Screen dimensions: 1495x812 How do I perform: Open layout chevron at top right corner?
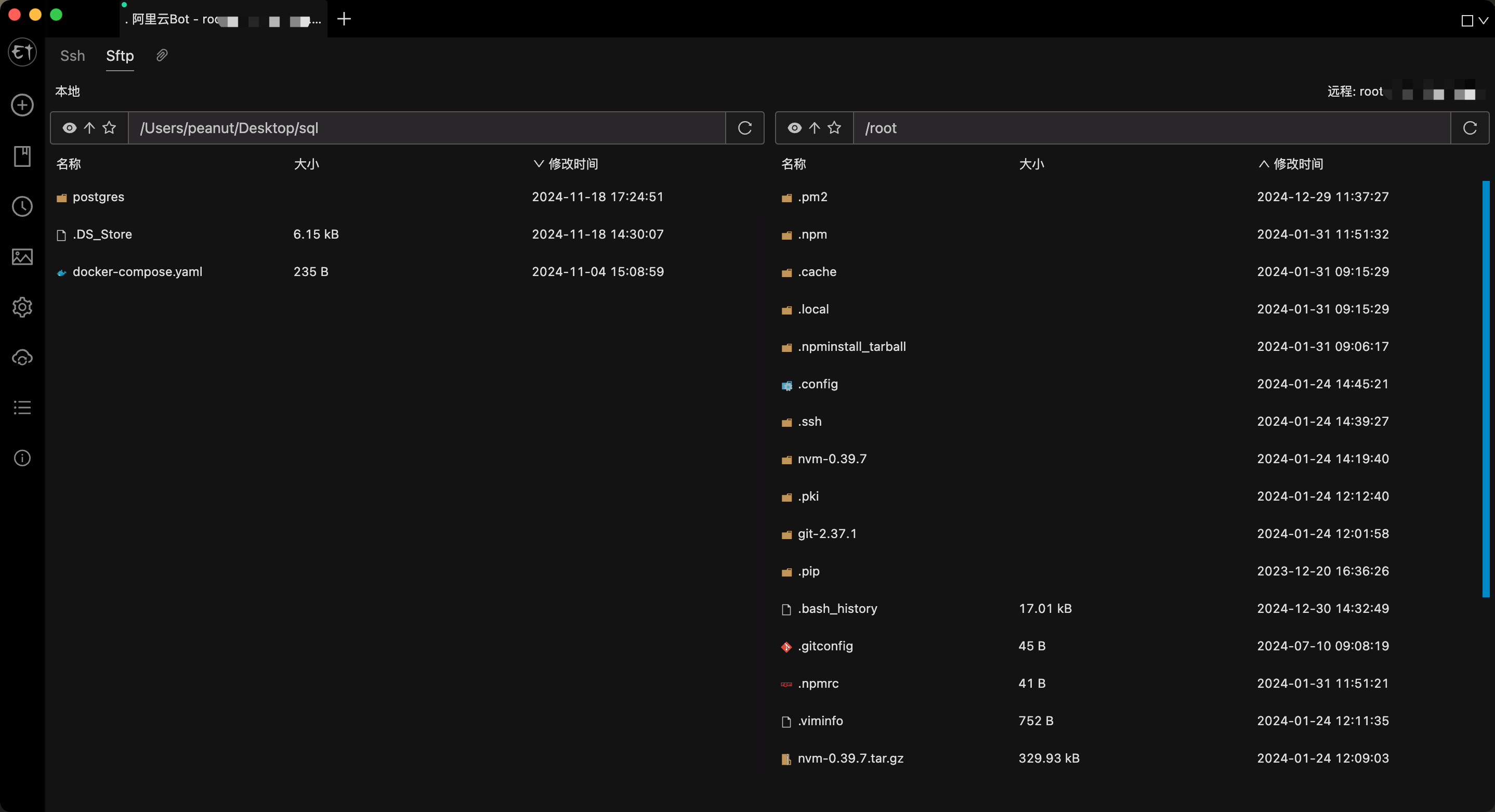click(1484, 20)
